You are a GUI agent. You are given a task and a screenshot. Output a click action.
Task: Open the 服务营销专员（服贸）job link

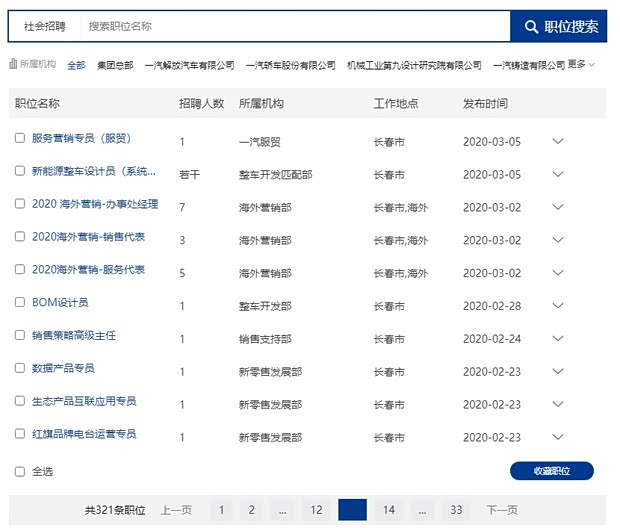pos(81,138)
